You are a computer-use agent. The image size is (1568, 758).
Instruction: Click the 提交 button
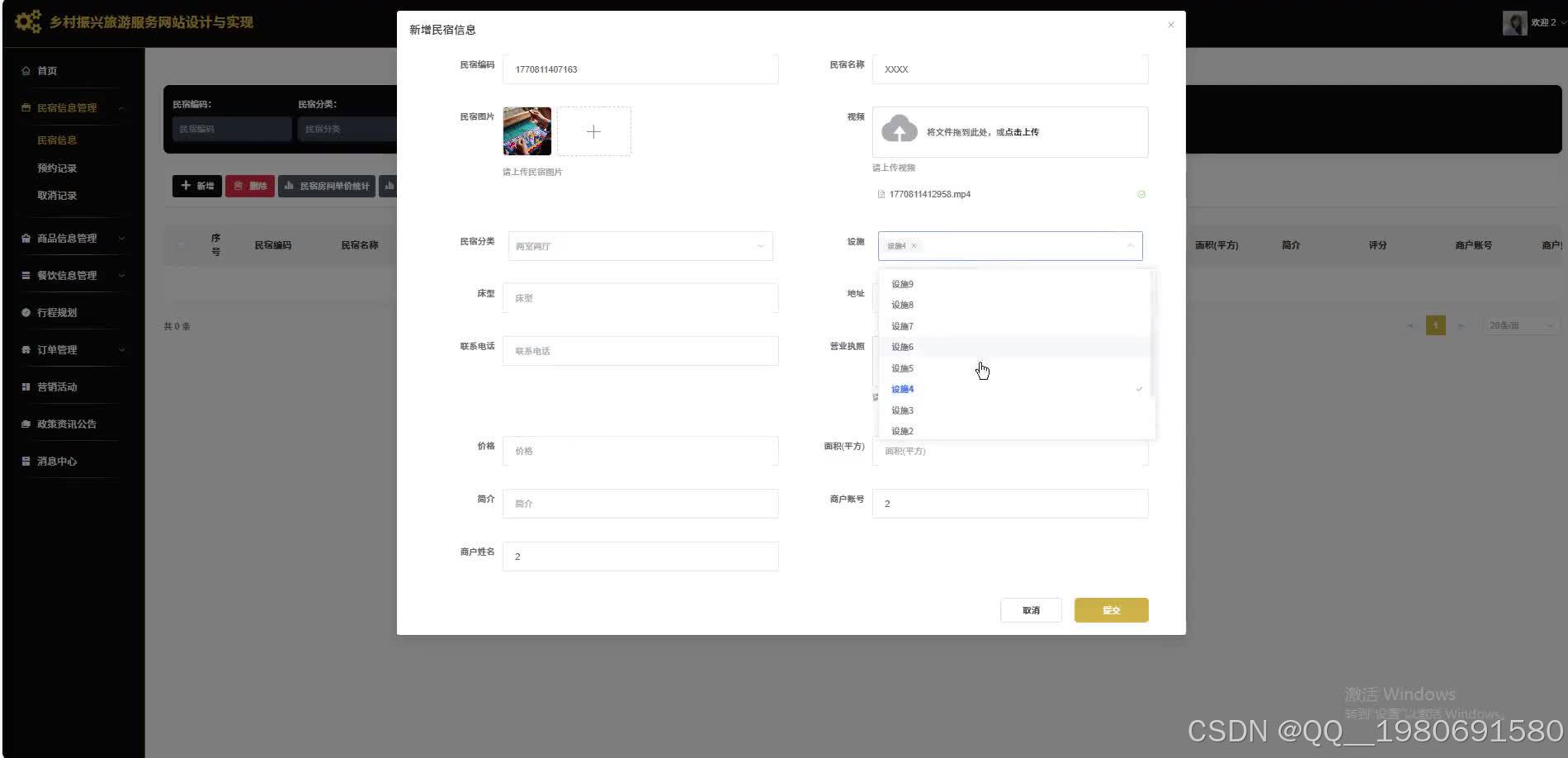[x=1111, y=610]
